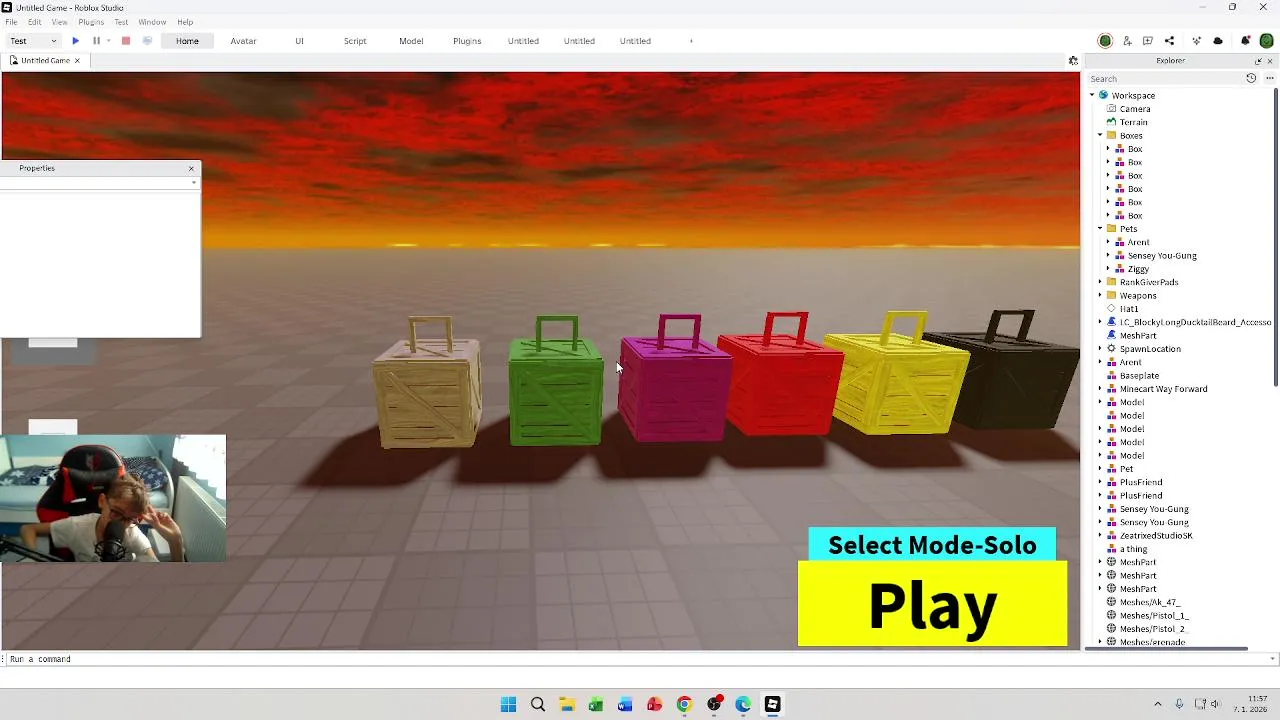Switch to the Home ribbon tab
The image size is (1280, 720).
click(x=187, y=41)
